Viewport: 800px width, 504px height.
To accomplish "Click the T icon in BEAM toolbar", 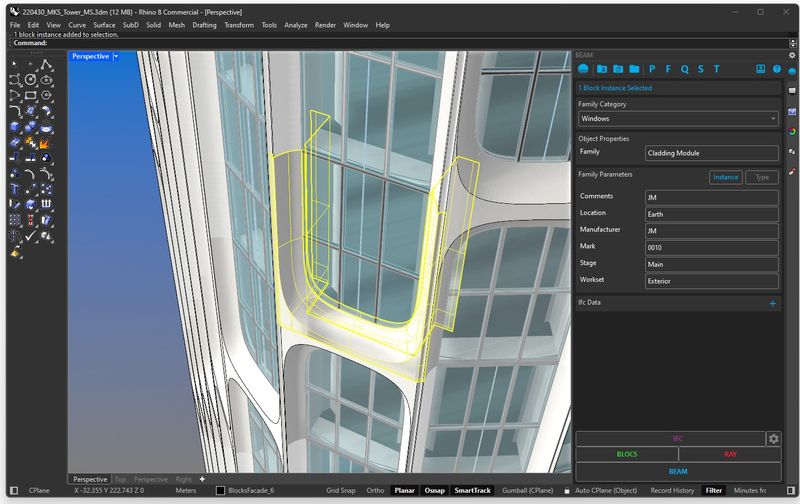I will pos(716,69).
